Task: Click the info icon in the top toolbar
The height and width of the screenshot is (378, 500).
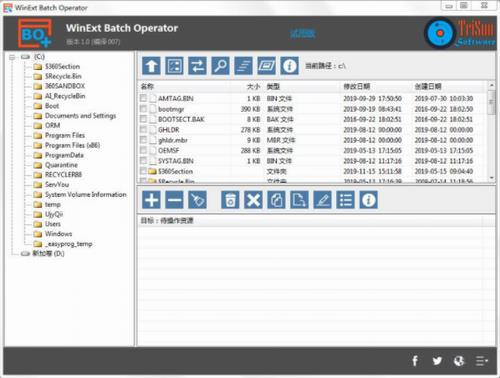Action: 289,66
